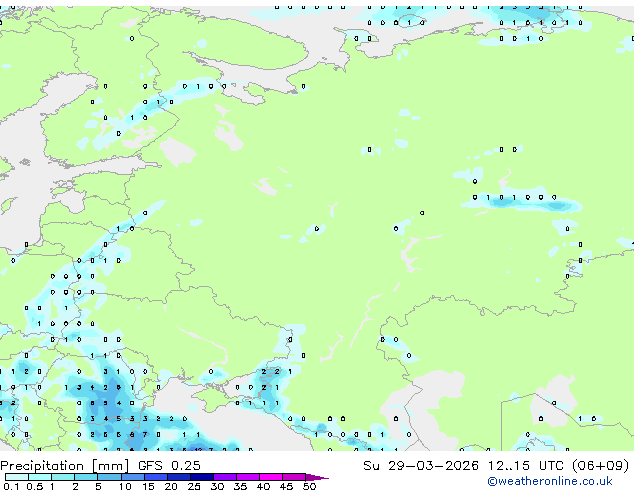This screenshot has width=634, height=490.
Task: Select the 35–40 mm violet legend swatch
Action: [x=247, y=477]
